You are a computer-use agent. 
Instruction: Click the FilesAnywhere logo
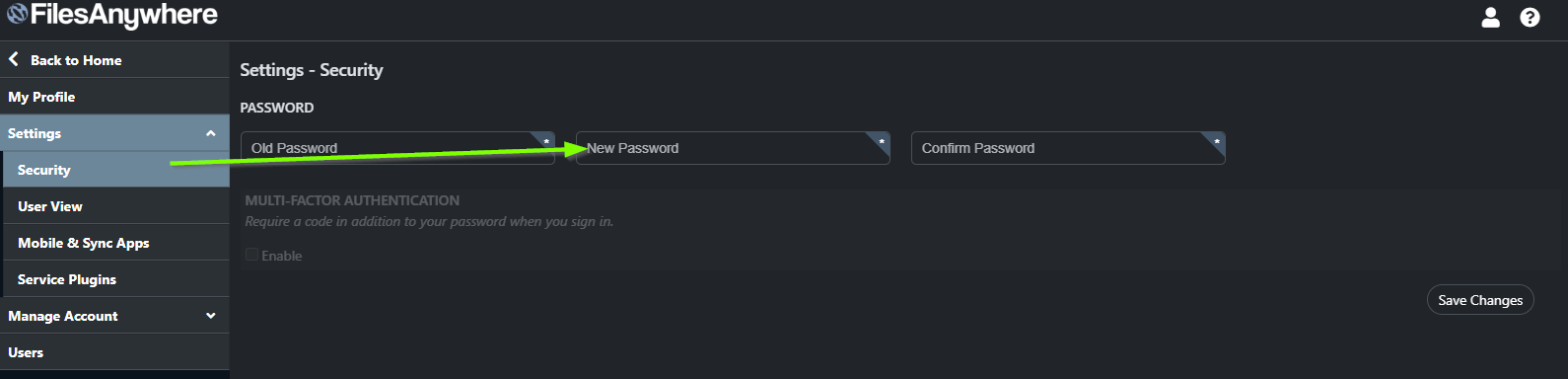[x=112, y=15]
